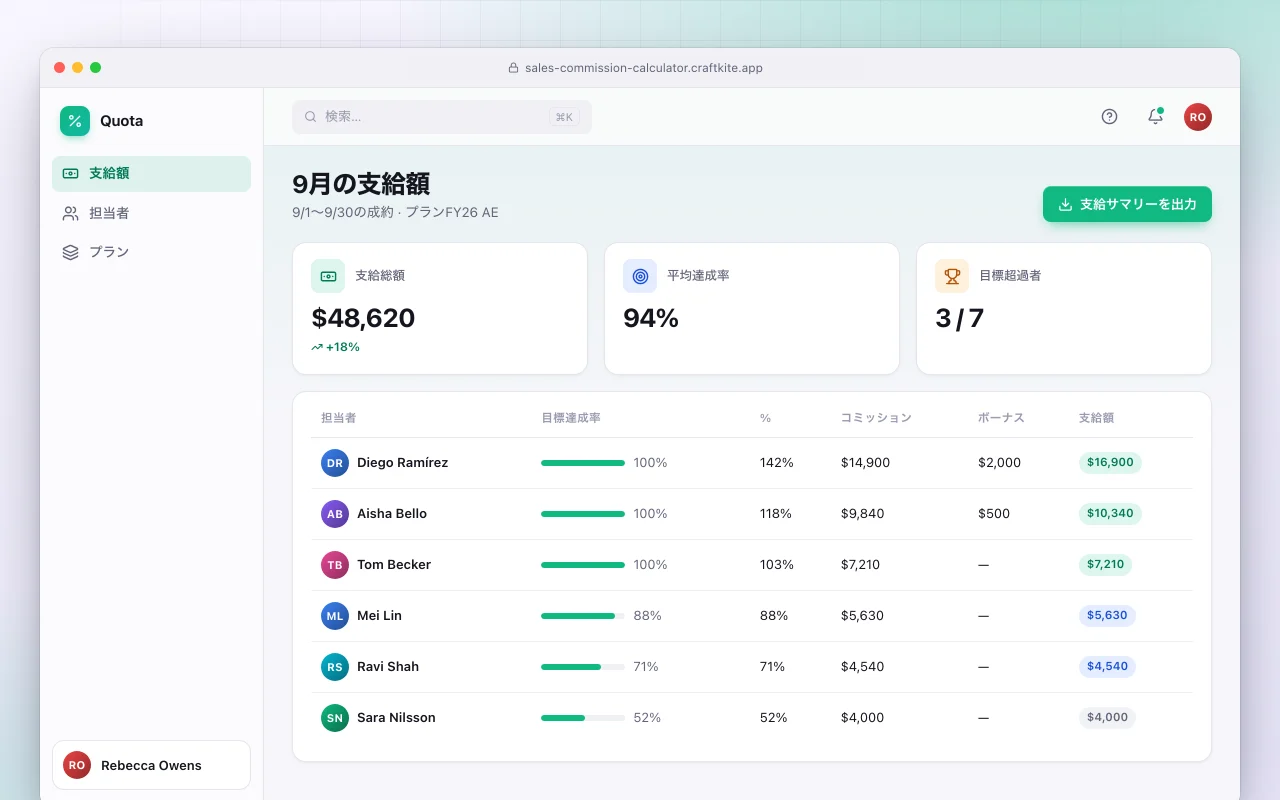
Task: Open Rebecca Owens account card in sidebar
Action: (151, 765)
